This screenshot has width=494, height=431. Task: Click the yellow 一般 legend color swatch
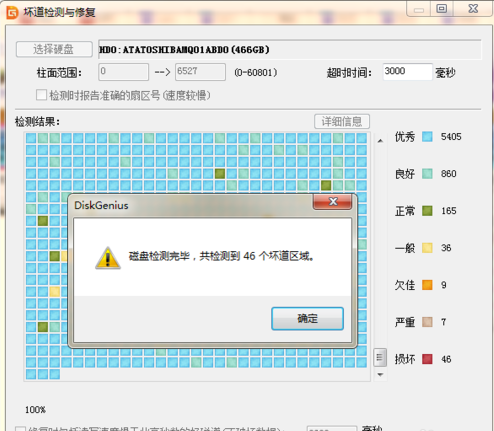tap(427, 248)
